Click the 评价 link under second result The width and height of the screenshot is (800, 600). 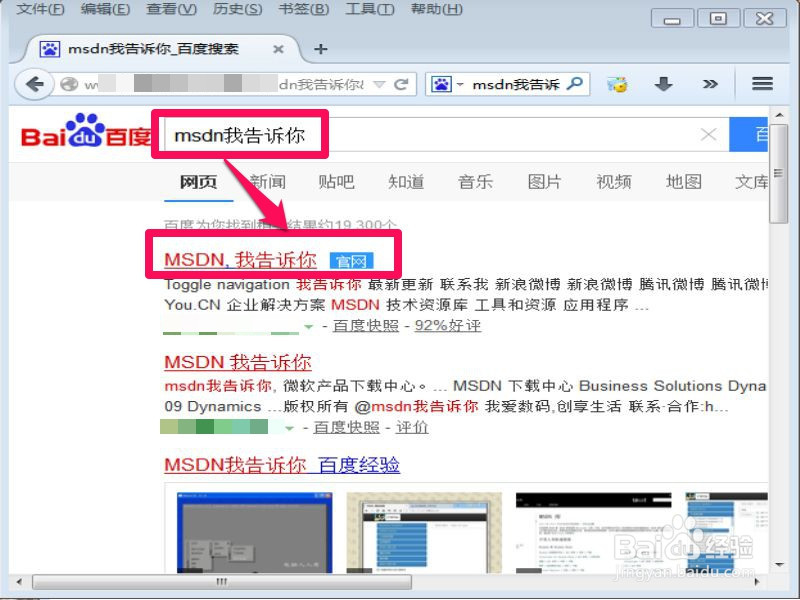coord(412,428)
